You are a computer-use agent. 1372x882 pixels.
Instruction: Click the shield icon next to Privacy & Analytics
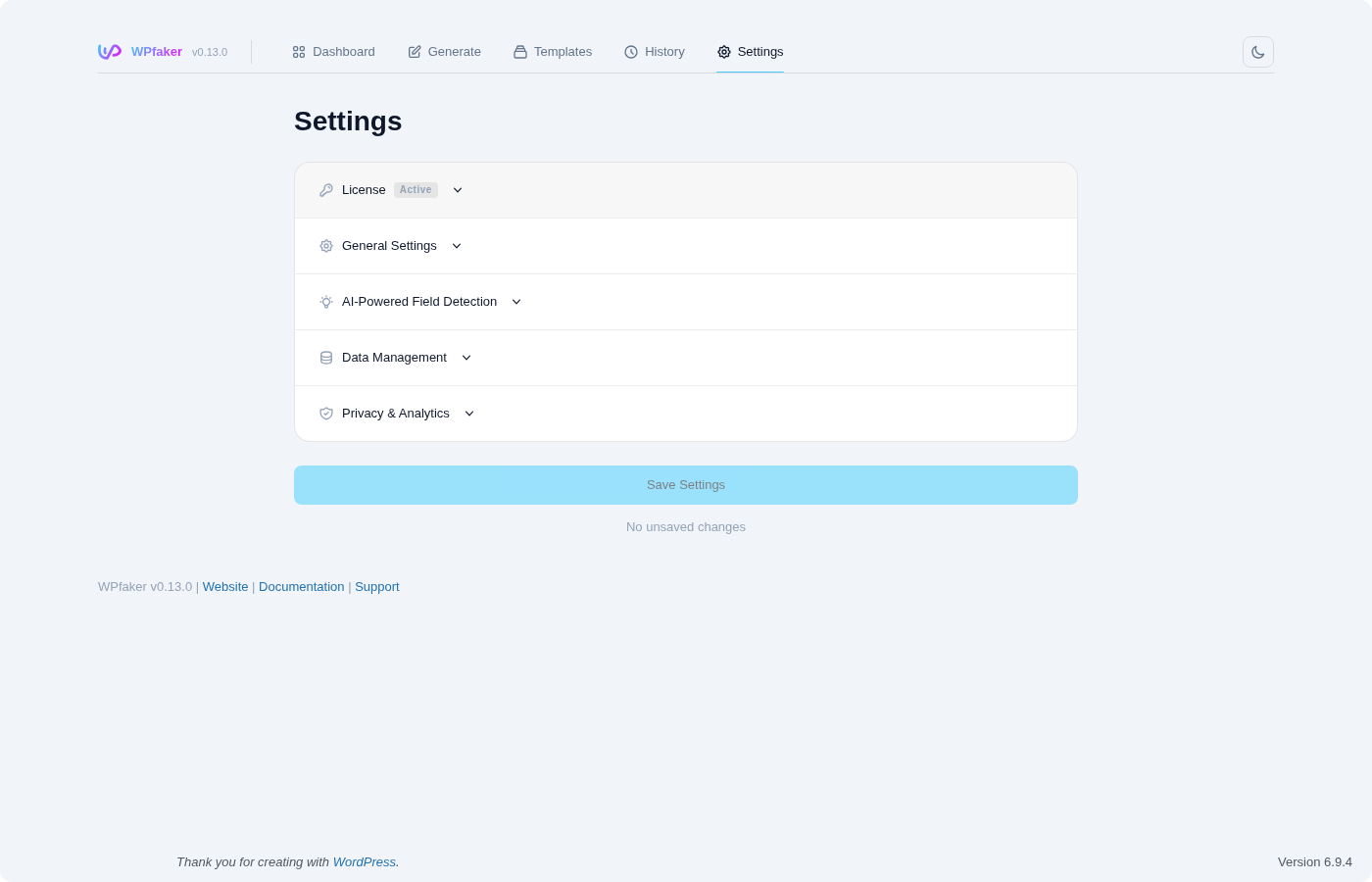click(326, 414)
